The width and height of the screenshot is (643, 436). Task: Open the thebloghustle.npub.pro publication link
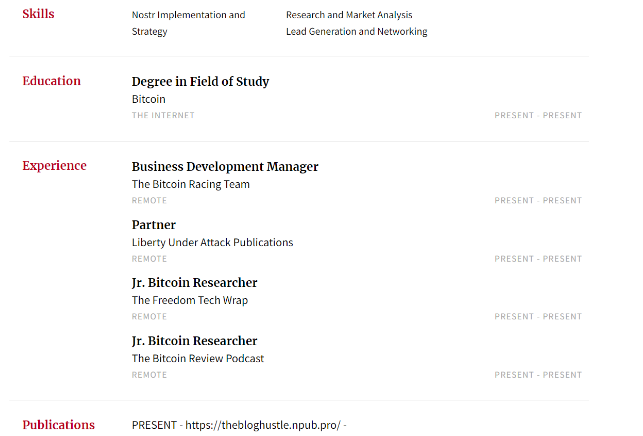click(263, 425)
